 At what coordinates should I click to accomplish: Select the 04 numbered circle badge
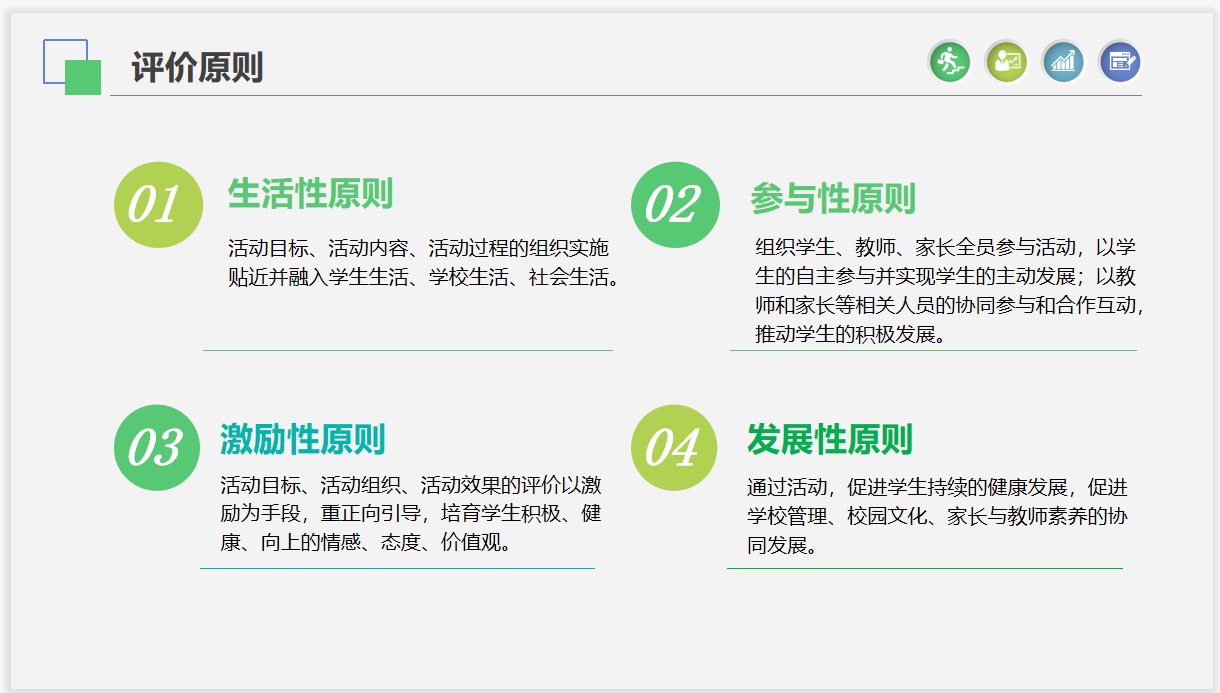[674, 448]
